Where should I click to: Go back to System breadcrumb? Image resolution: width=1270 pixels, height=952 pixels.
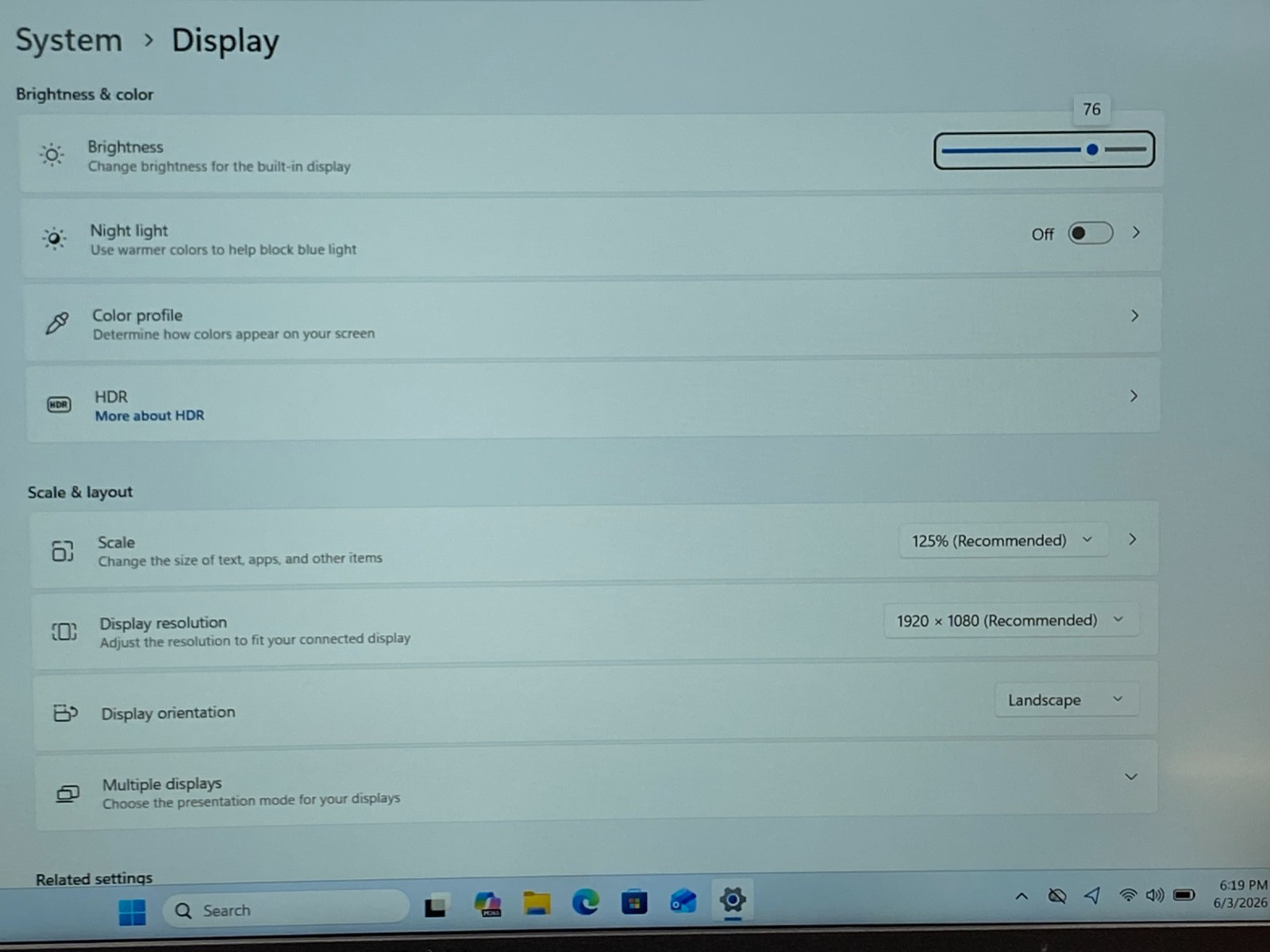pyautogui.click(x=69, y=40)
